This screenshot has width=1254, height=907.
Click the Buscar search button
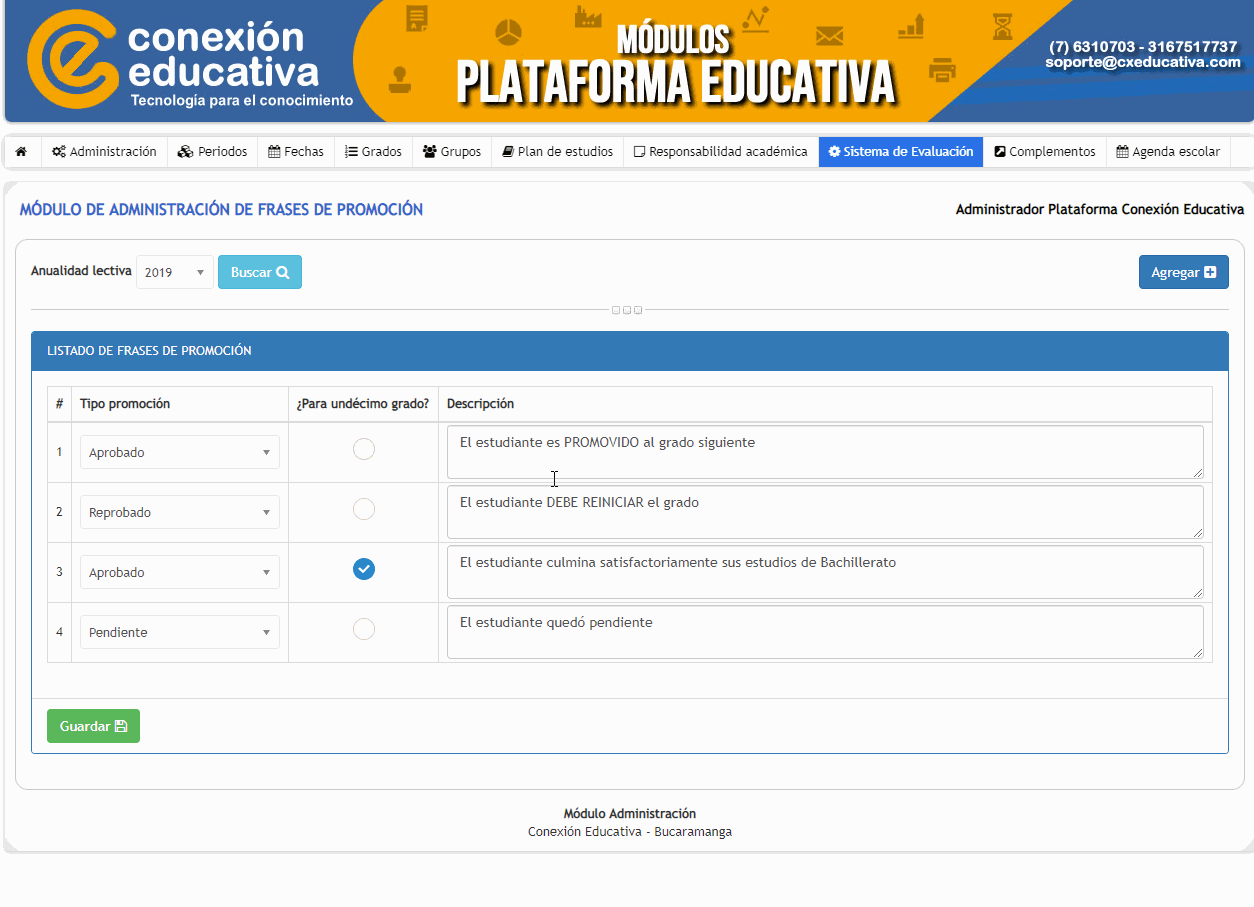point(260,272)
